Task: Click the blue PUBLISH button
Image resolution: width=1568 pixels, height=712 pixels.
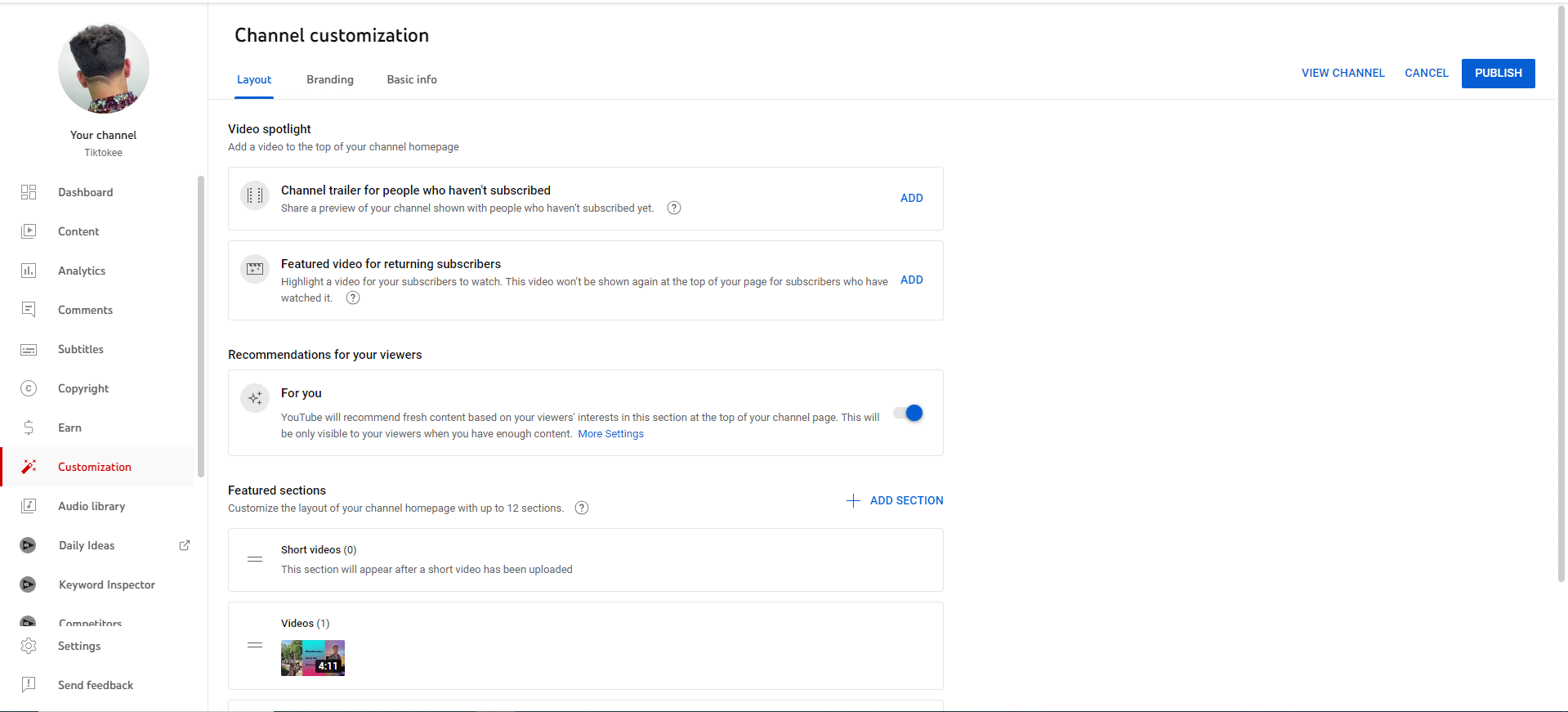Action: [1498, 73]
